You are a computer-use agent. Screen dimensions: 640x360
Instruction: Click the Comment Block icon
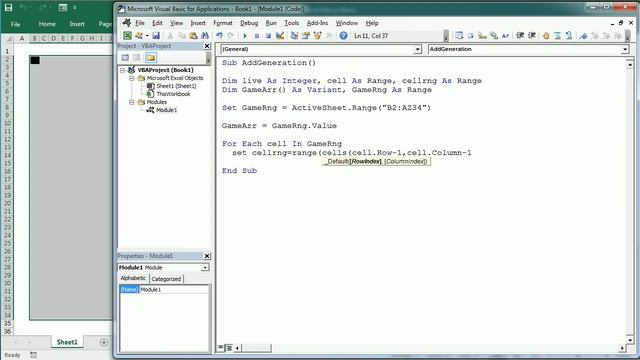click(558, 36)
